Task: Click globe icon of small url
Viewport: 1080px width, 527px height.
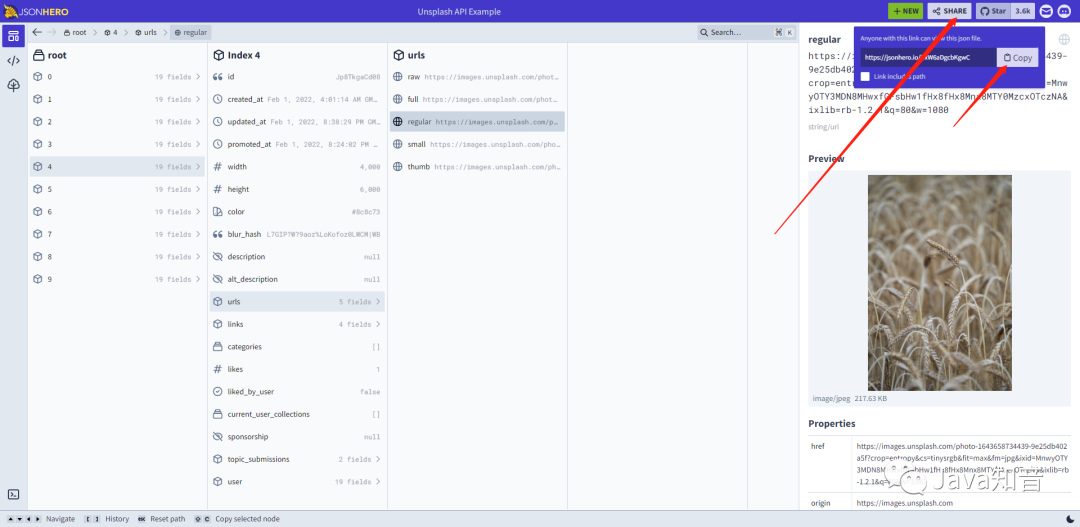Action: click(x=397, y=144)
